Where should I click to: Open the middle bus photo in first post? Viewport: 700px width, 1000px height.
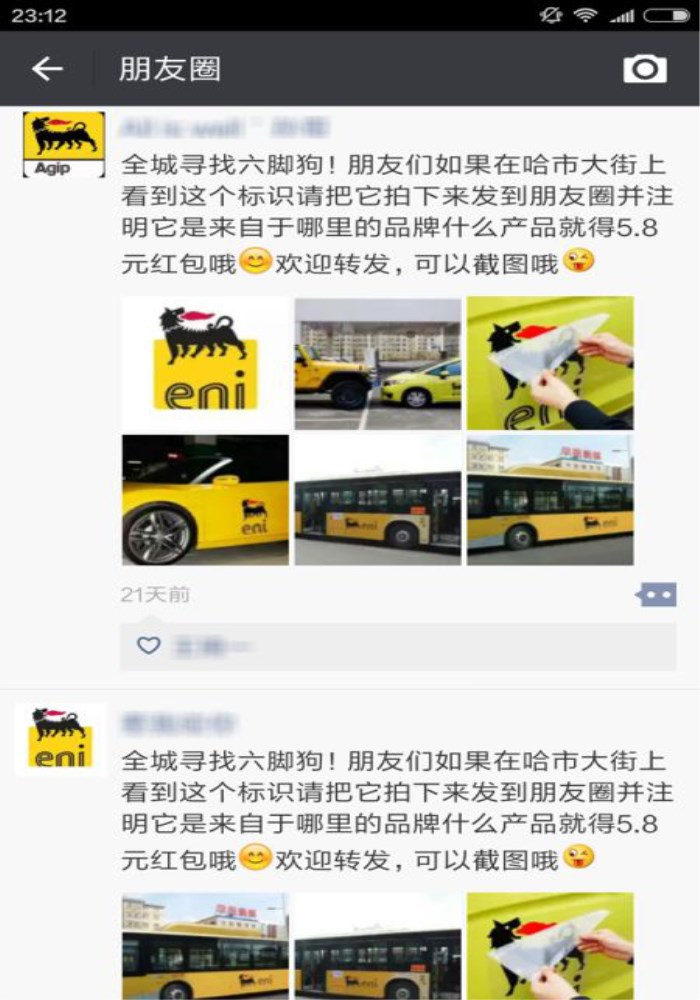click(377, 500)
